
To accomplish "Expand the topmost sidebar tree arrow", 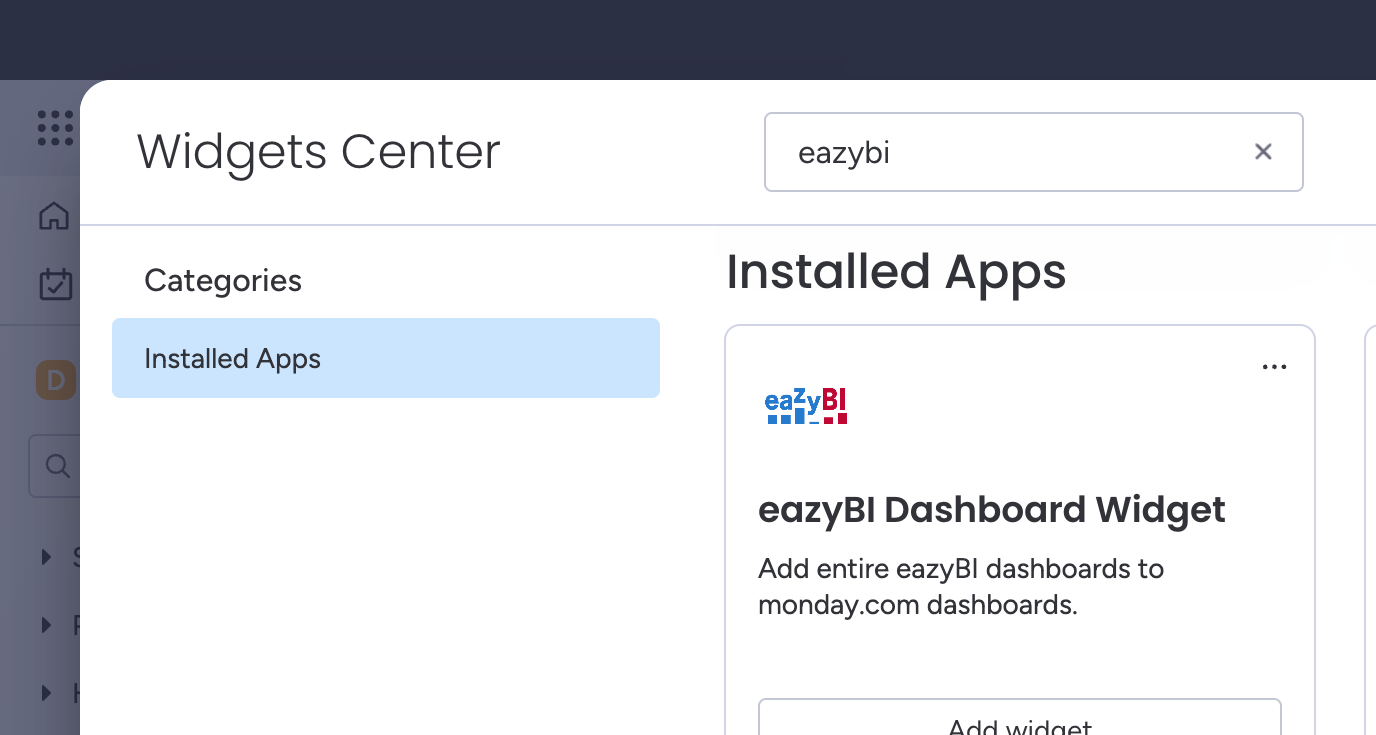I will [x=46, y=557].
